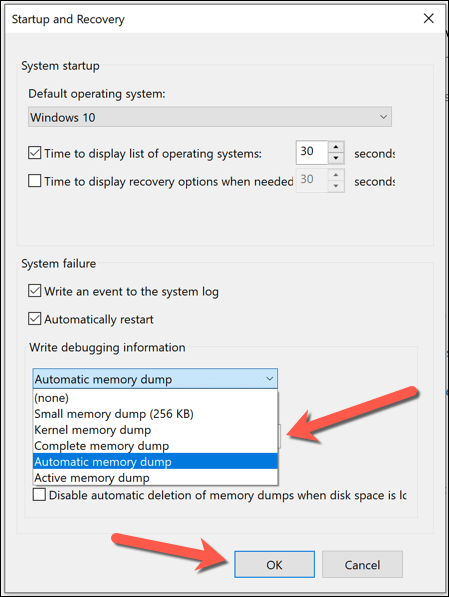
Task: Click the operating systems seconds input field
Action: pyautogui.click(x=312, y=152)
